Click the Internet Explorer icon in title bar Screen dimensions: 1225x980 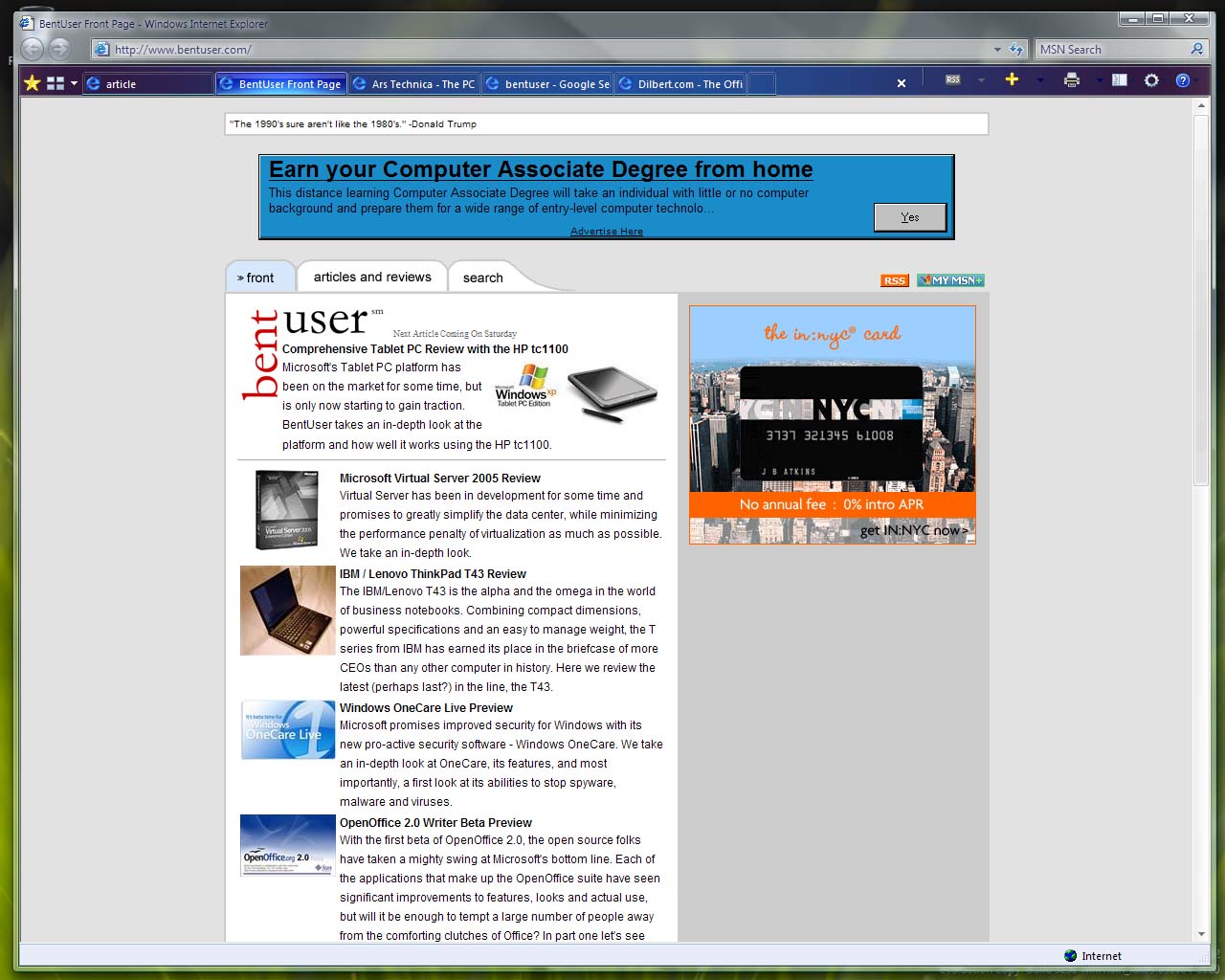(28, 23)
